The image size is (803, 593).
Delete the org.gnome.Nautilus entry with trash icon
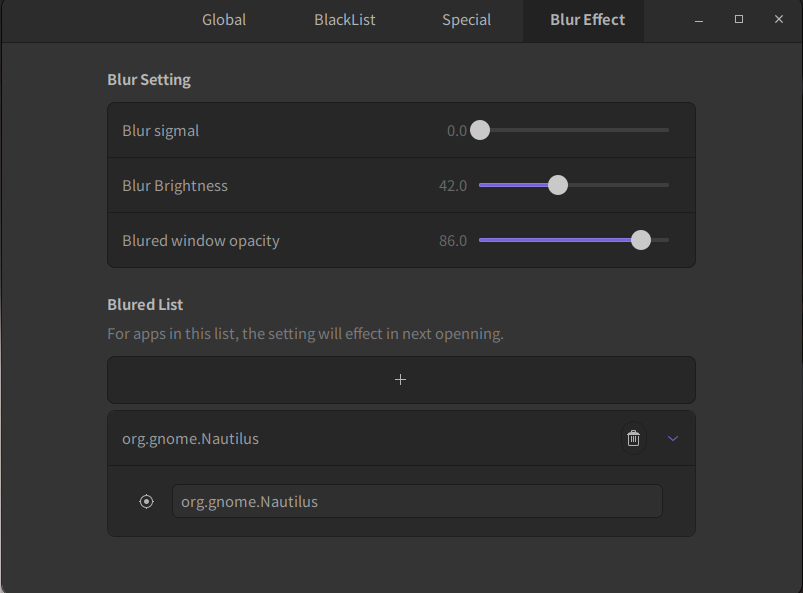click(633, 438)
